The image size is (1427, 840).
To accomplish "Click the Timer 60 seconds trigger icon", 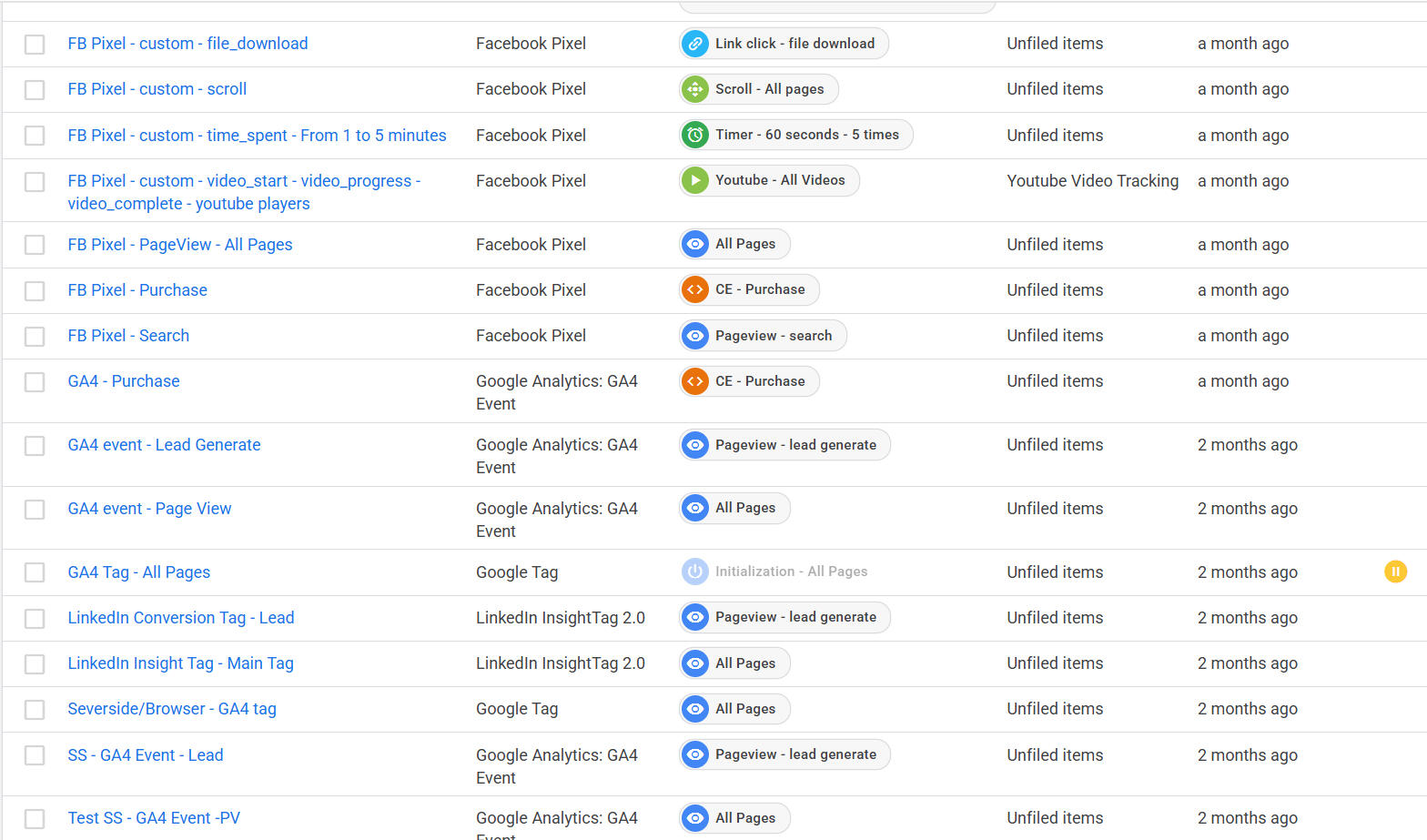I will click(695, 135).
